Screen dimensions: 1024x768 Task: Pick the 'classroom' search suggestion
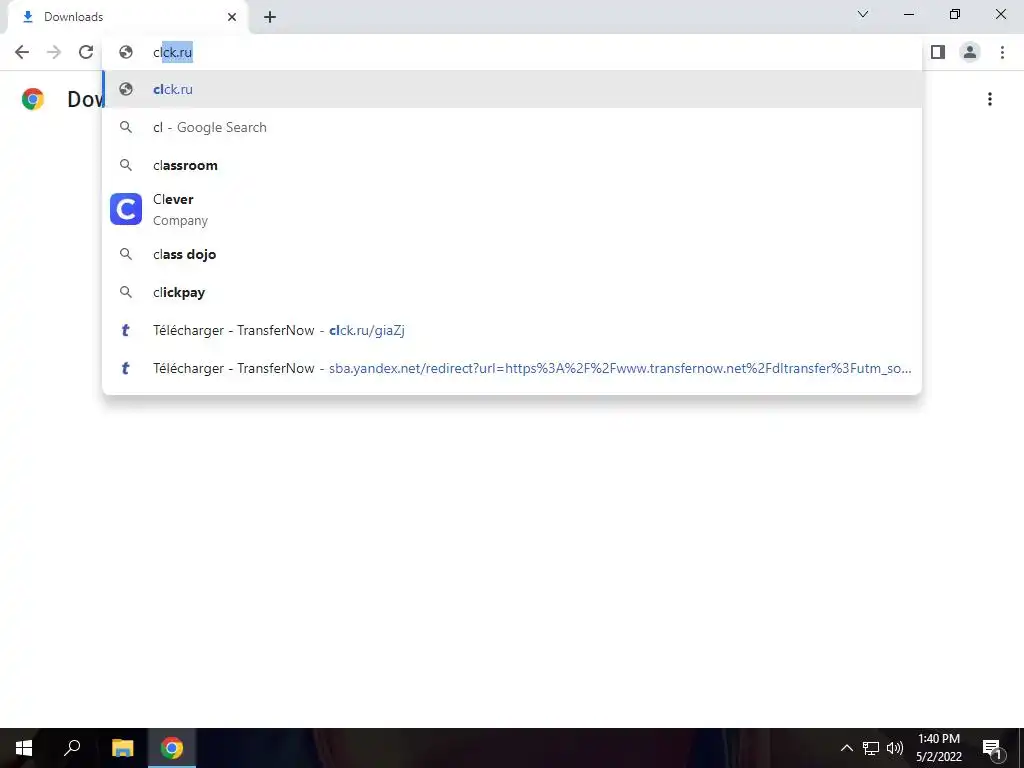(512, 165)
